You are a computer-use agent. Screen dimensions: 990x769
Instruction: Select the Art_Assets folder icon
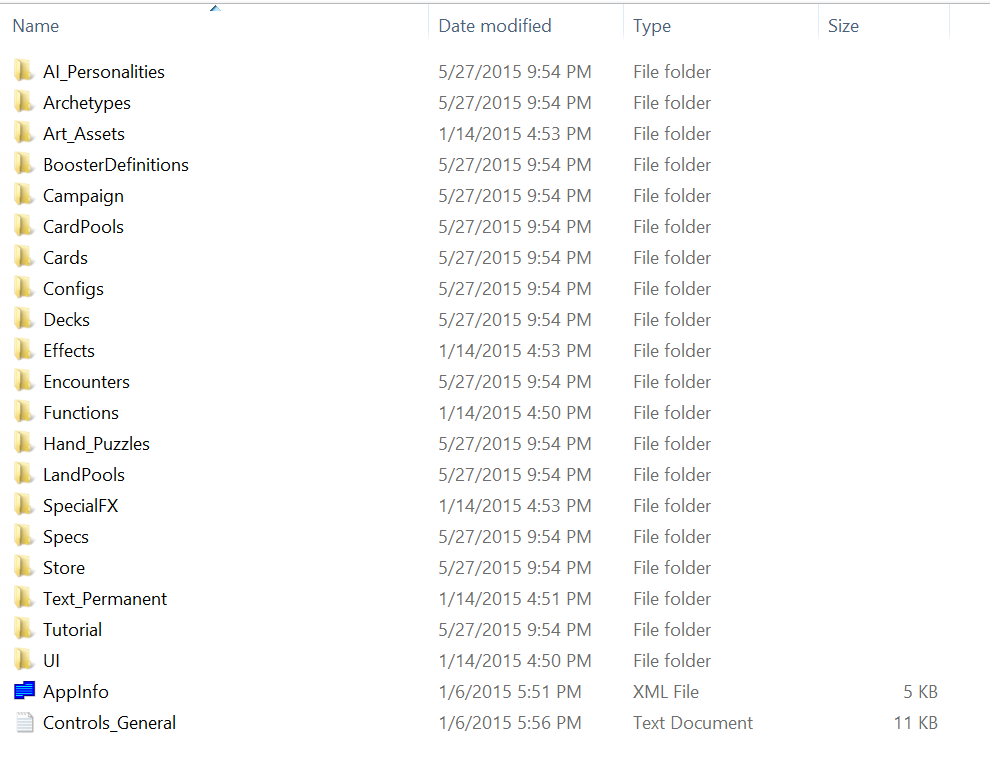click(x=24, y=134)
